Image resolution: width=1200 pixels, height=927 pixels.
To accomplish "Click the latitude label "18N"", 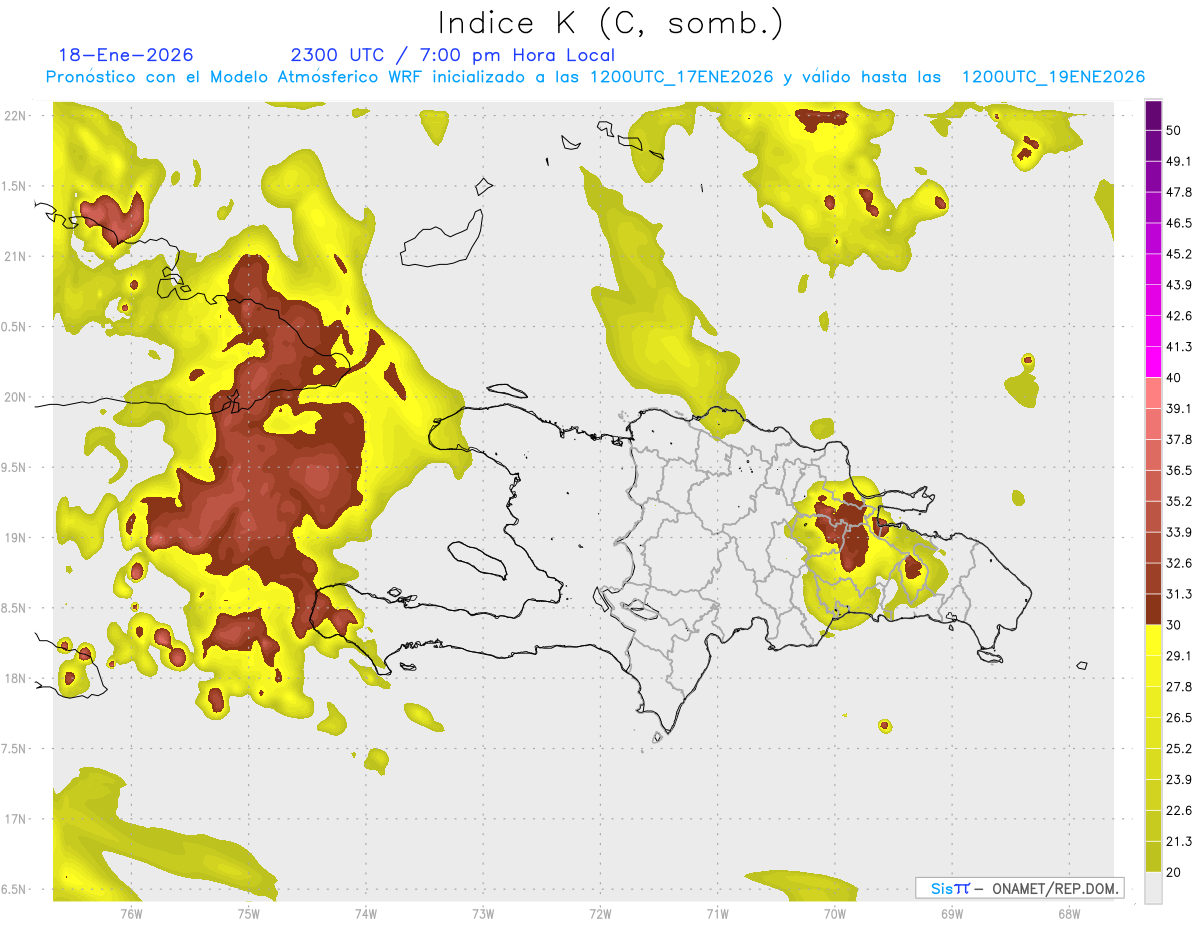I will point(16,679).
